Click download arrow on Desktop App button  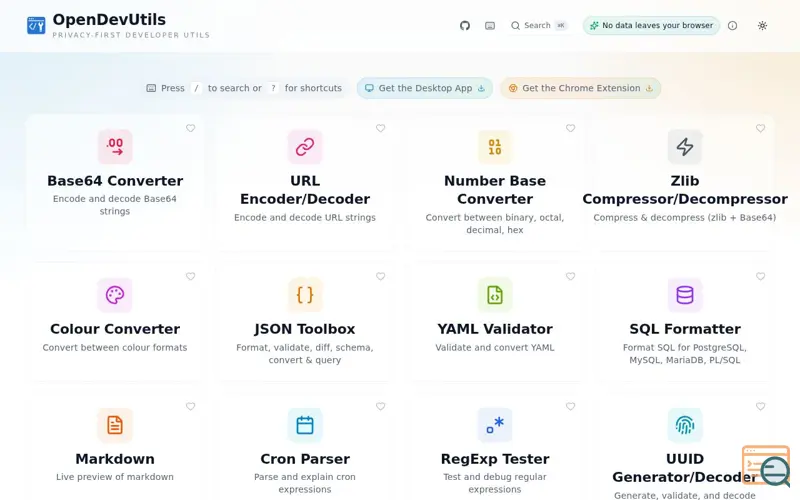click(481, 88)
